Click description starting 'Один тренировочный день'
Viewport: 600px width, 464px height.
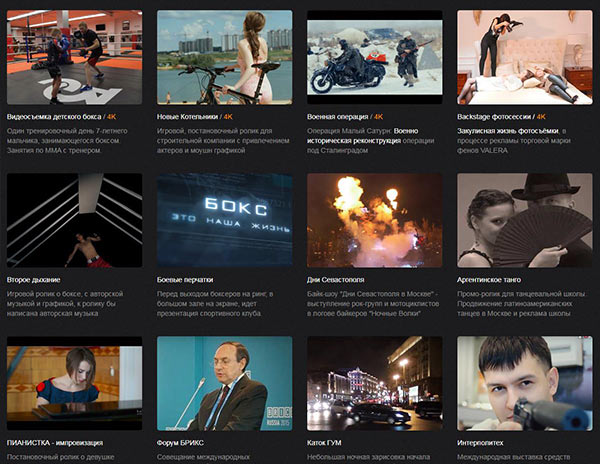[67, 140]
